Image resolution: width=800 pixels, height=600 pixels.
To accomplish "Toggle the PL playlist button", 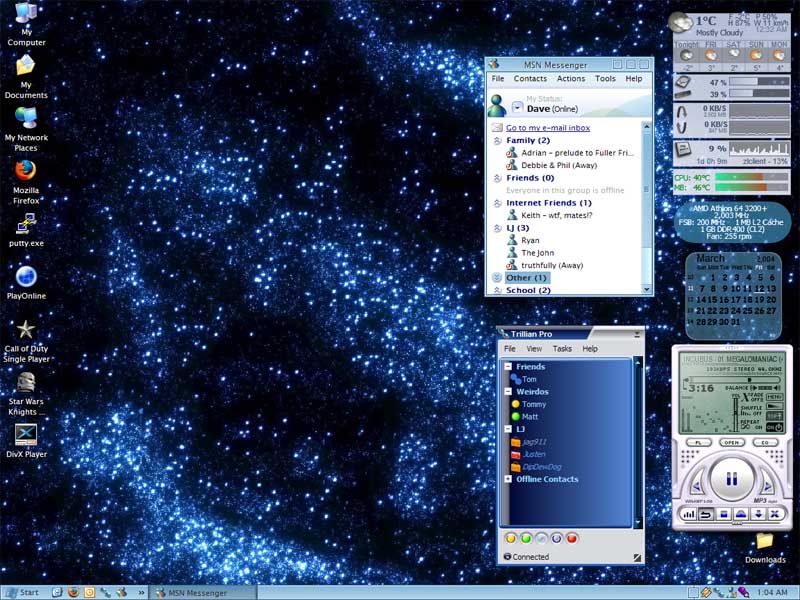I will [696, 442].
